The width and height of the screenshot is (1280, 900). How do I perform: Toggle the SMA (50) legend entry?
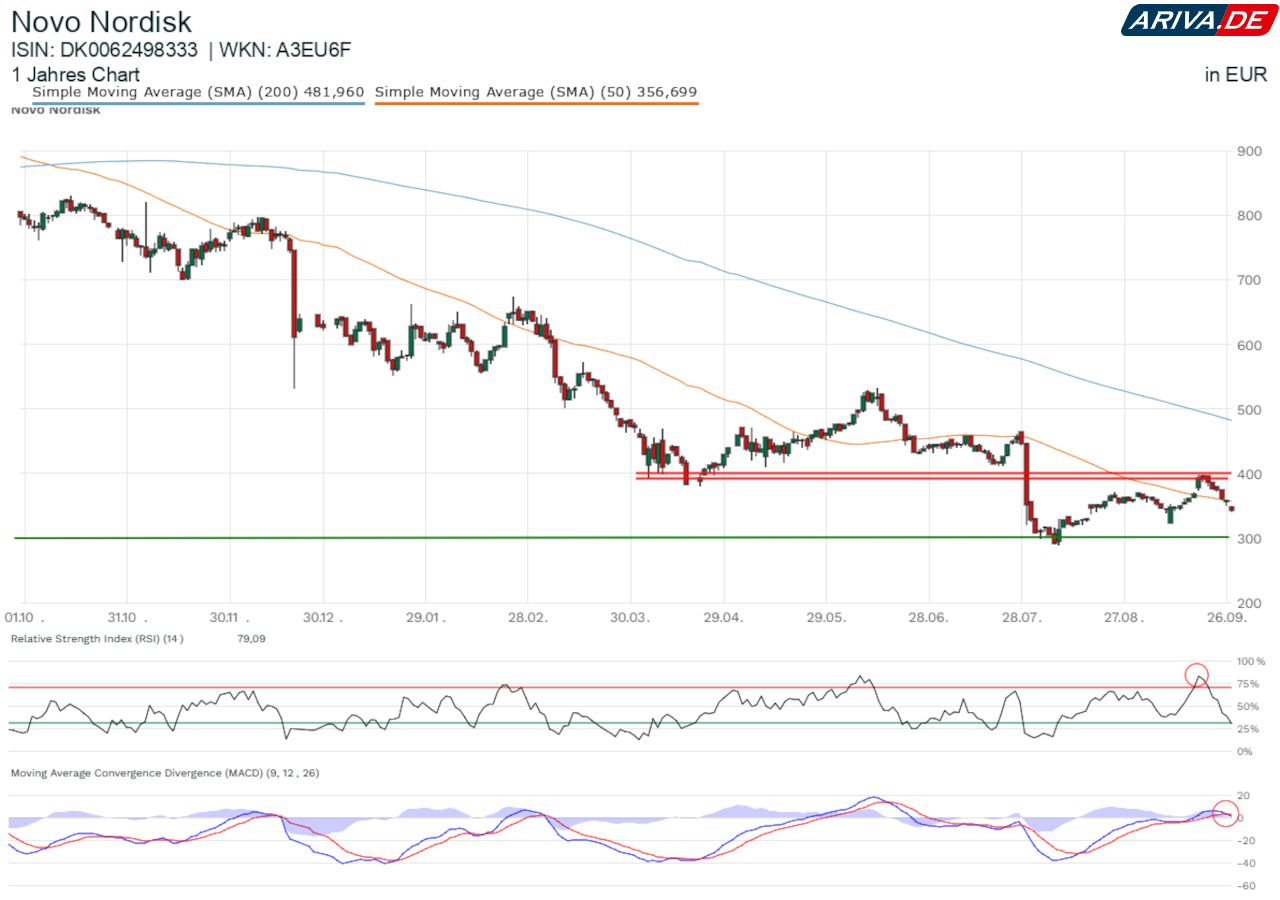tap(536, 92)
